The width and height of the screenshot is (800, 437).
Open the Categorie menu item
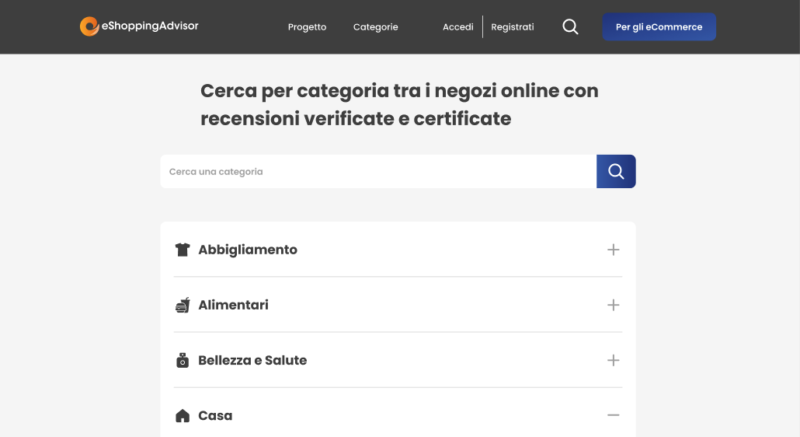(x=375, y=27)
